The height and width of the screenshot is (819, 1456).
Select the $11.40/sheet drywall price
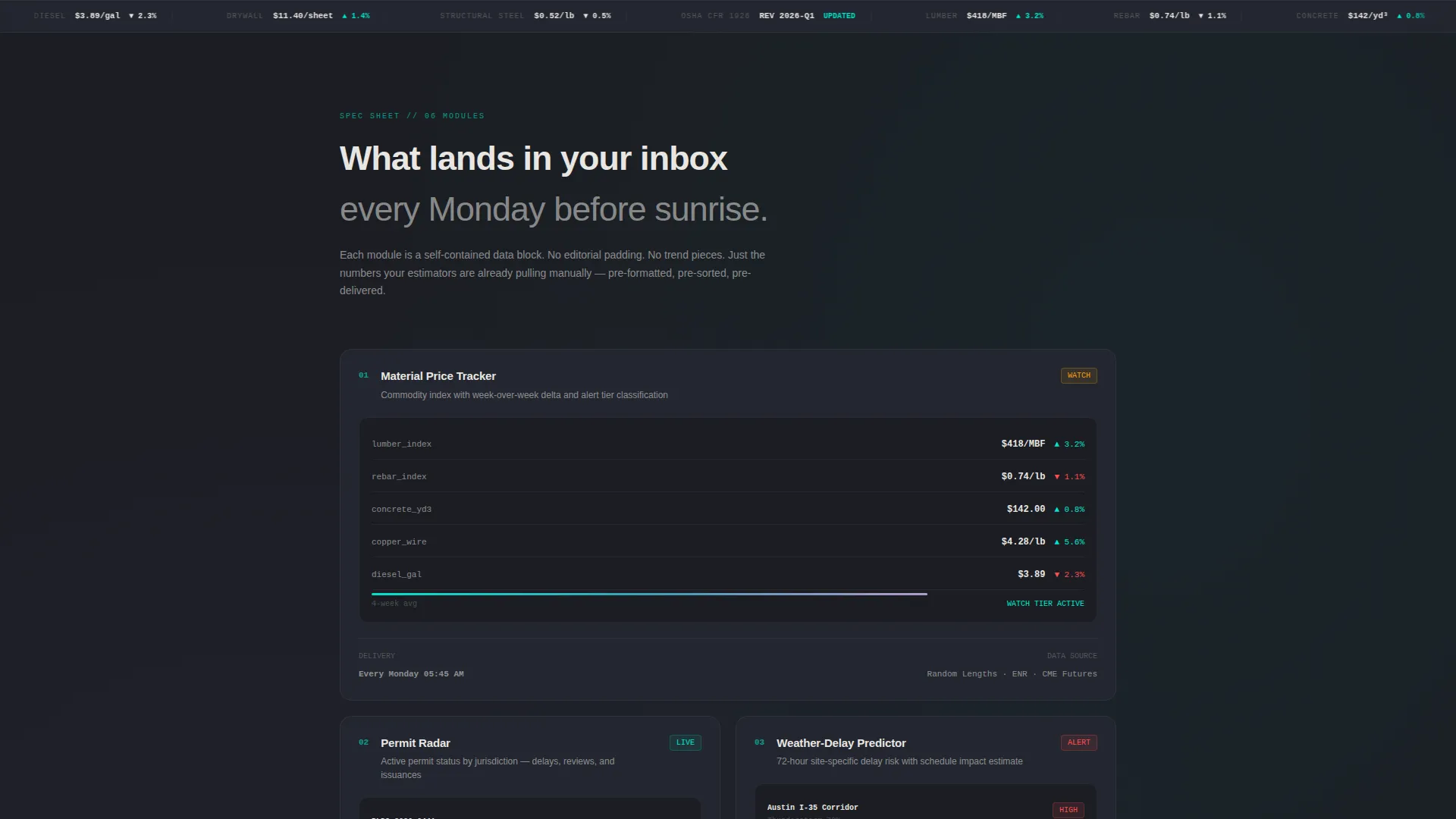tap(303, 16)
